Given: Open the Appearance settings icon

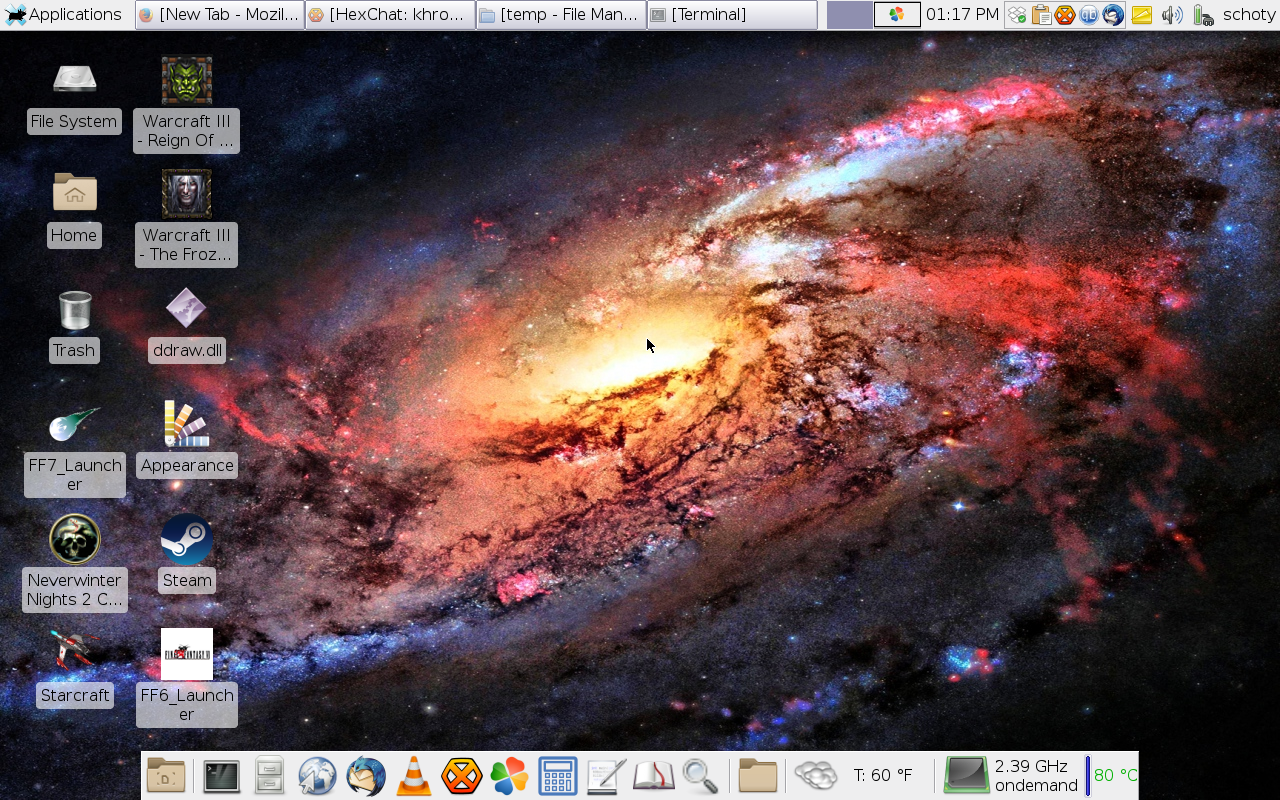Looking at the screenshot, I should pos(186,424).
